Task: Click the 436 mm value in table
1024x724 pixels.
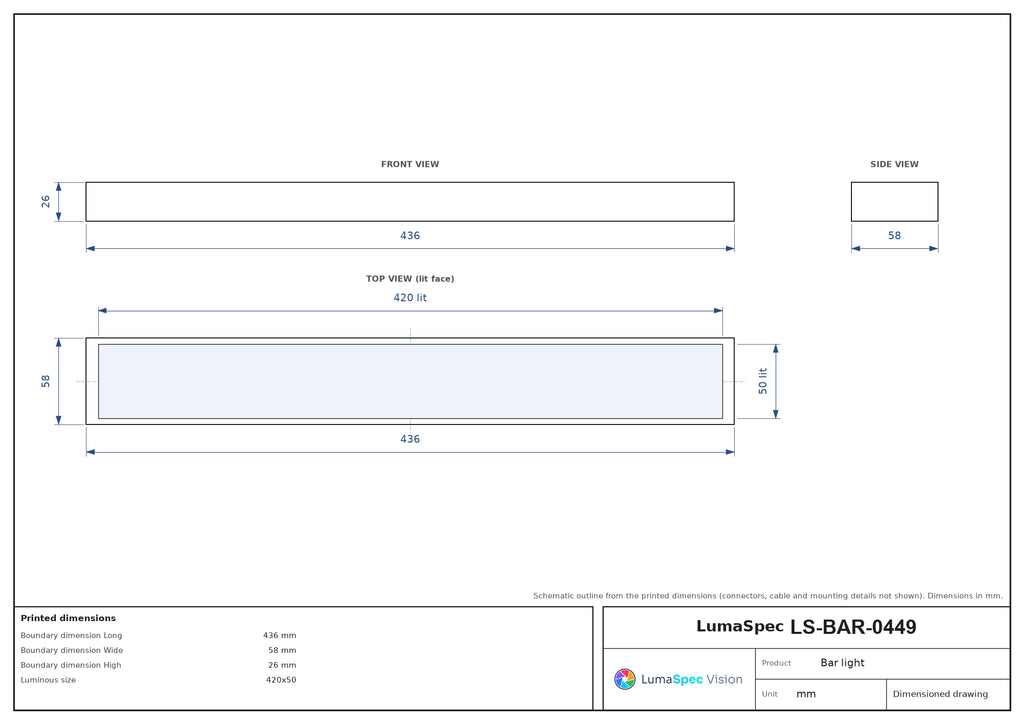Action: click(x=280, y=635)
